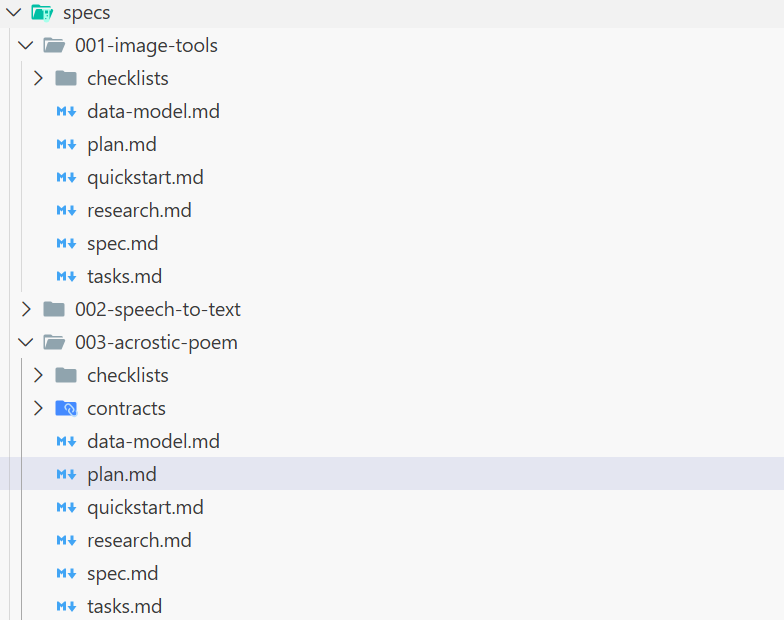Click the checklists folder icon under 003-acrostic-poem

66,375
